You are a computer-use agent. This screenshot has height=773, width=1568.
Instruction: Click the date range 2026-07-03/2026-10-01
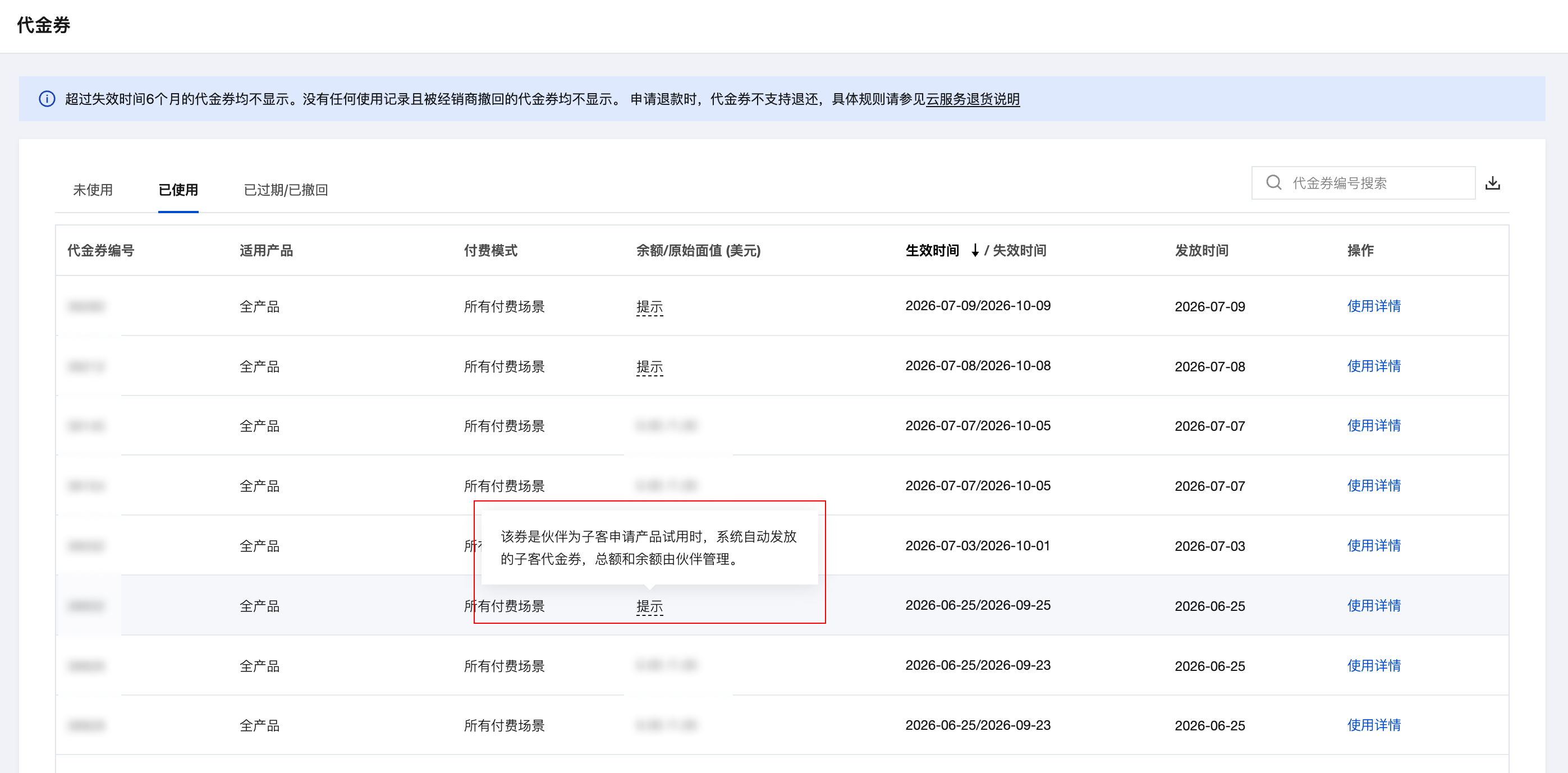978,545
